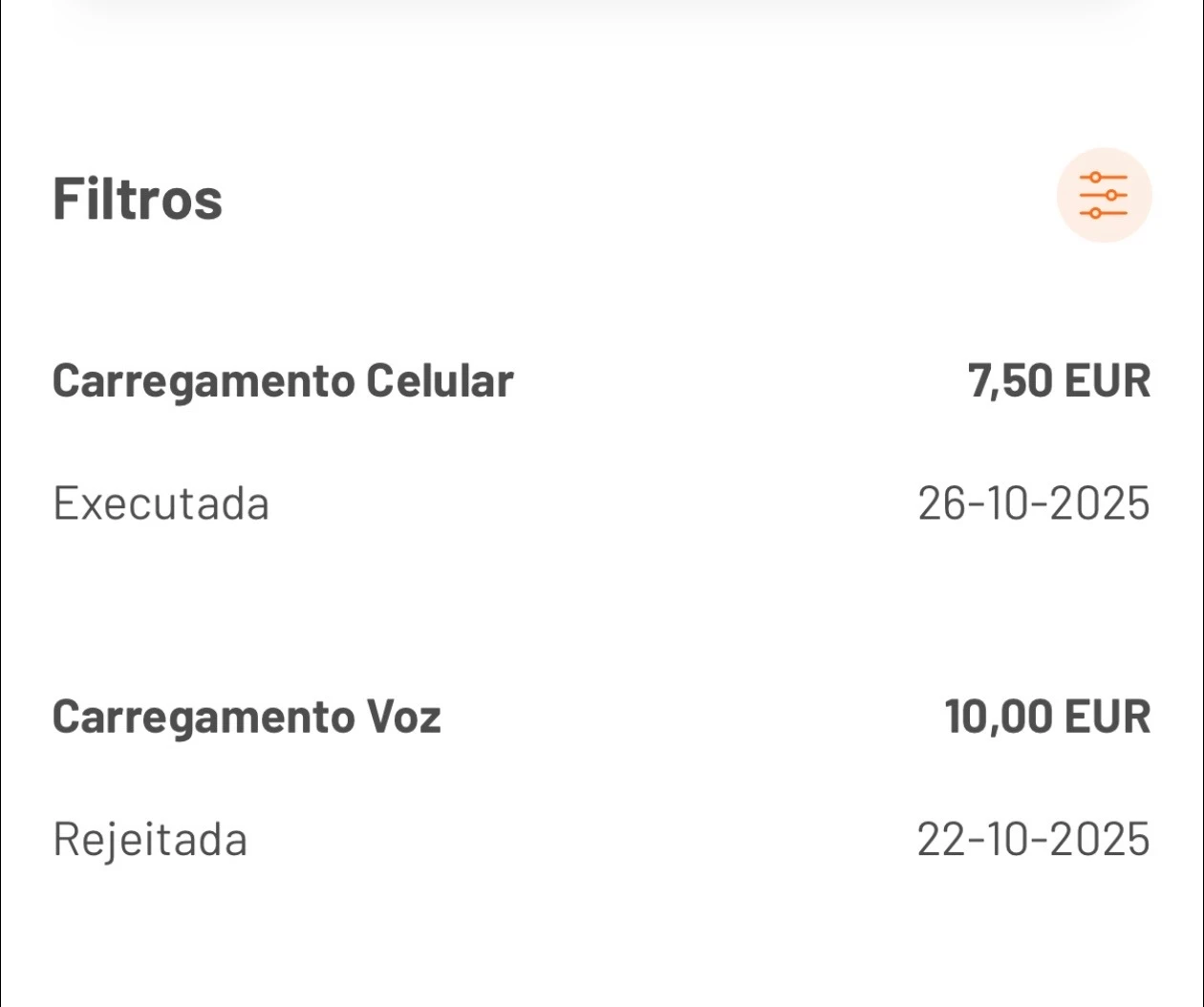This screenshot has height=1007, width=1204.
Task: View details of the executed 7,50 EUR top-up
Action: tap(601, 441)
